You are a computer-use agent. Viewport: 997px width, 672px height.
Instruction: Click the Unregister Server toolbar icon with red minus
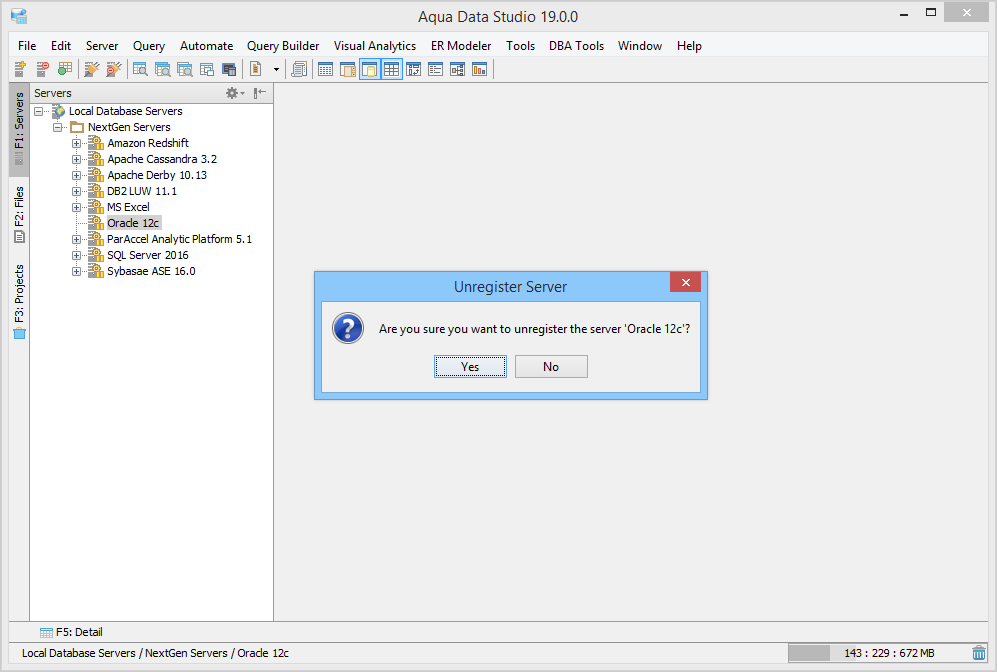(43, 69)
